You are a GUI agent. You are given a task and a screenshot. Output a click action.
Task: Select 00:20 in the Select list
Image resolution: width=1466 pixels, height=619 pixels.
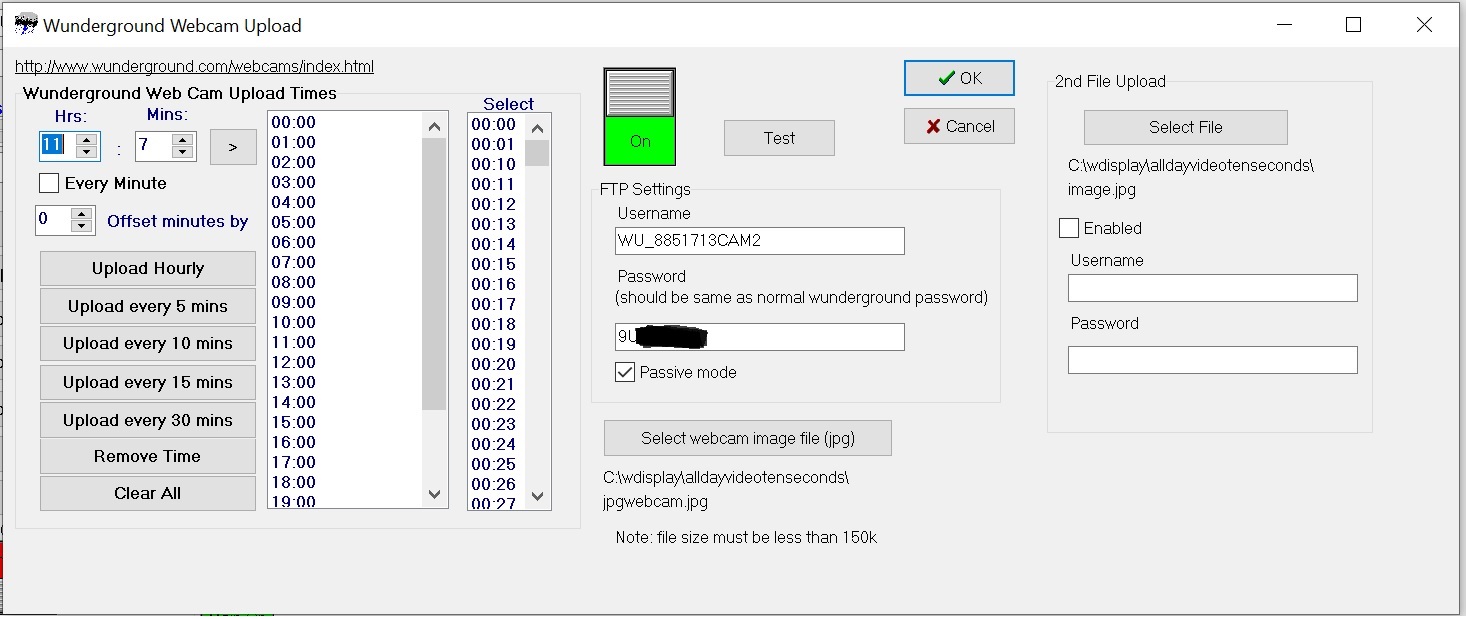click(x=494, y=364)
